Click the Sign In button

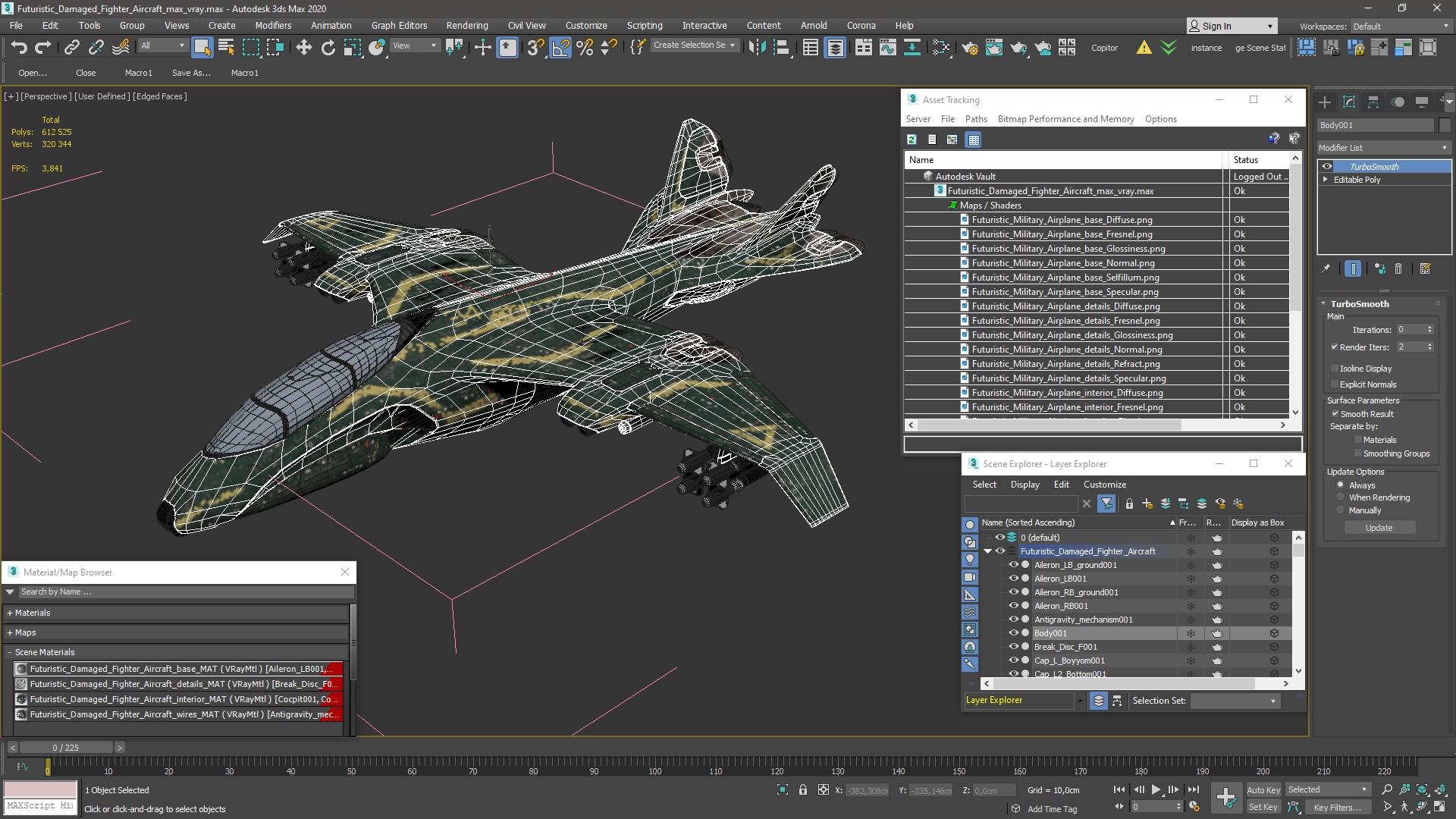coord(1232,26)
